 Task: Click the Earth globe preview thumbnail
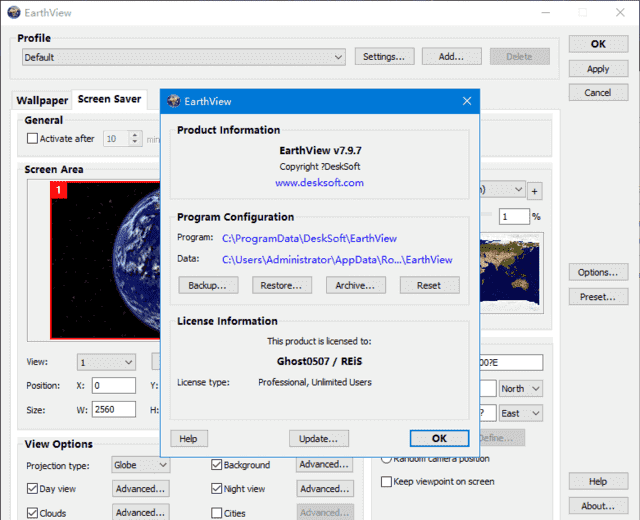(105, 260)
